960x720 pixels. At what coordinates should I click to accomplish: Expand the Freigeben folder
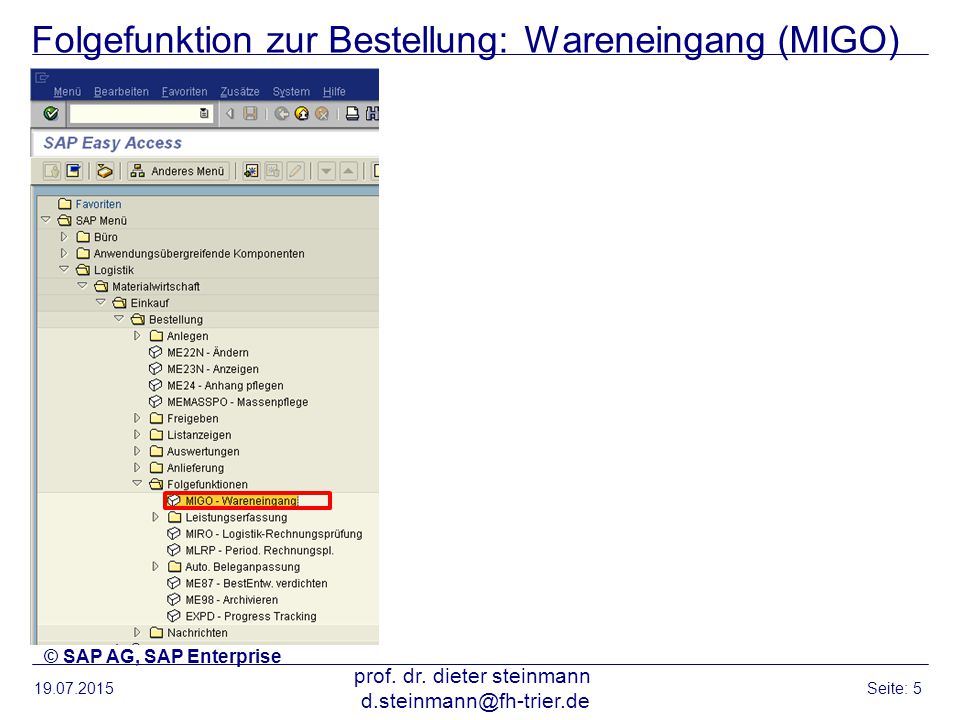pyautogui.click(x=137, y=418)
